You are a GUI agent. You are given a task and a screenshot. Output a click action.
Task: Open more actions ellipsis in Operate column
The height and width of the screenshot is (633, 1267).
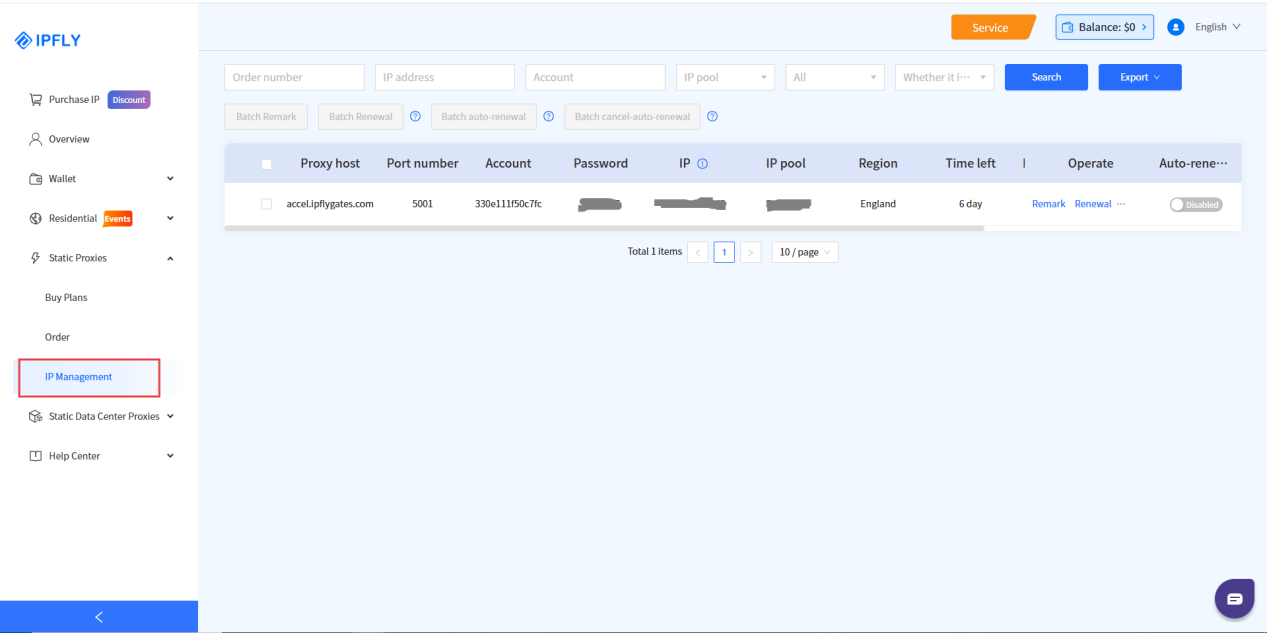click(x=1120, y=204)
